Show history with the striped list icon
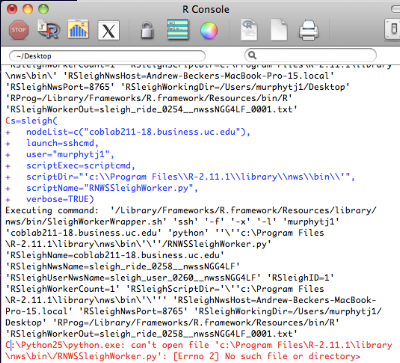The height and width of the screenshot is (363, 400). (178, 30)
